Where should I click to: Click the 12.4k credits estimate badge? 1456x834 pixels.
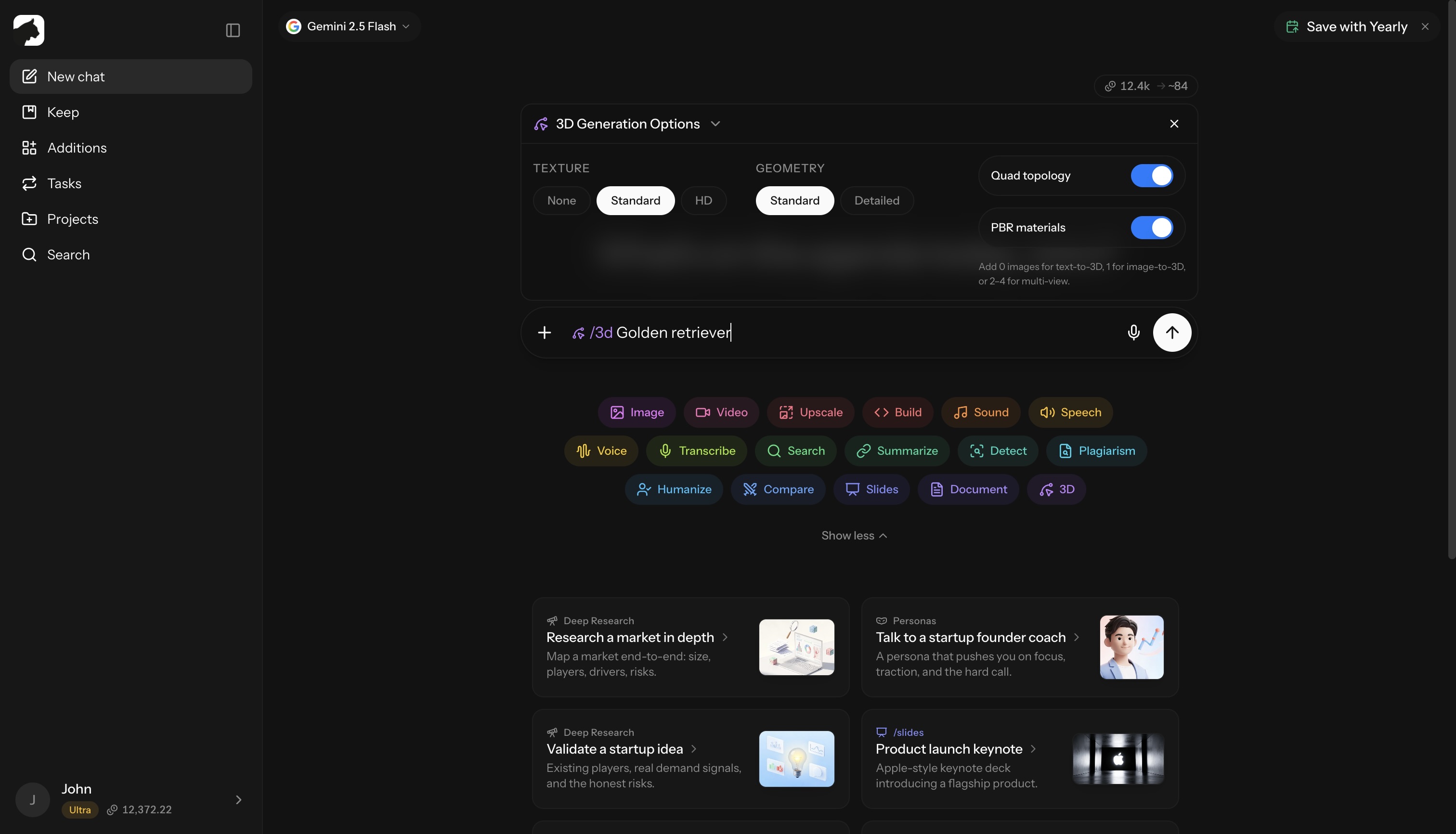click(x=1145, y=86)
